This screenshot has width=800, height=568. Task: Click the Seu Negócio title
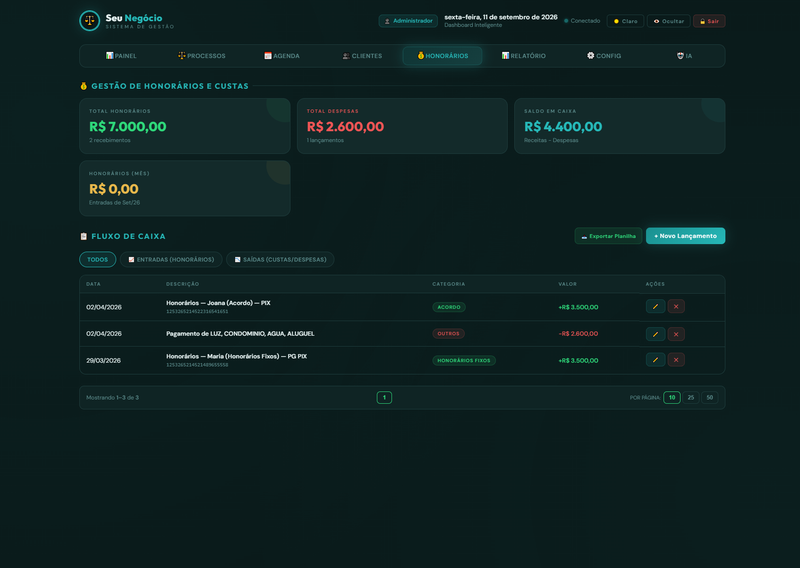coord(134,18)
